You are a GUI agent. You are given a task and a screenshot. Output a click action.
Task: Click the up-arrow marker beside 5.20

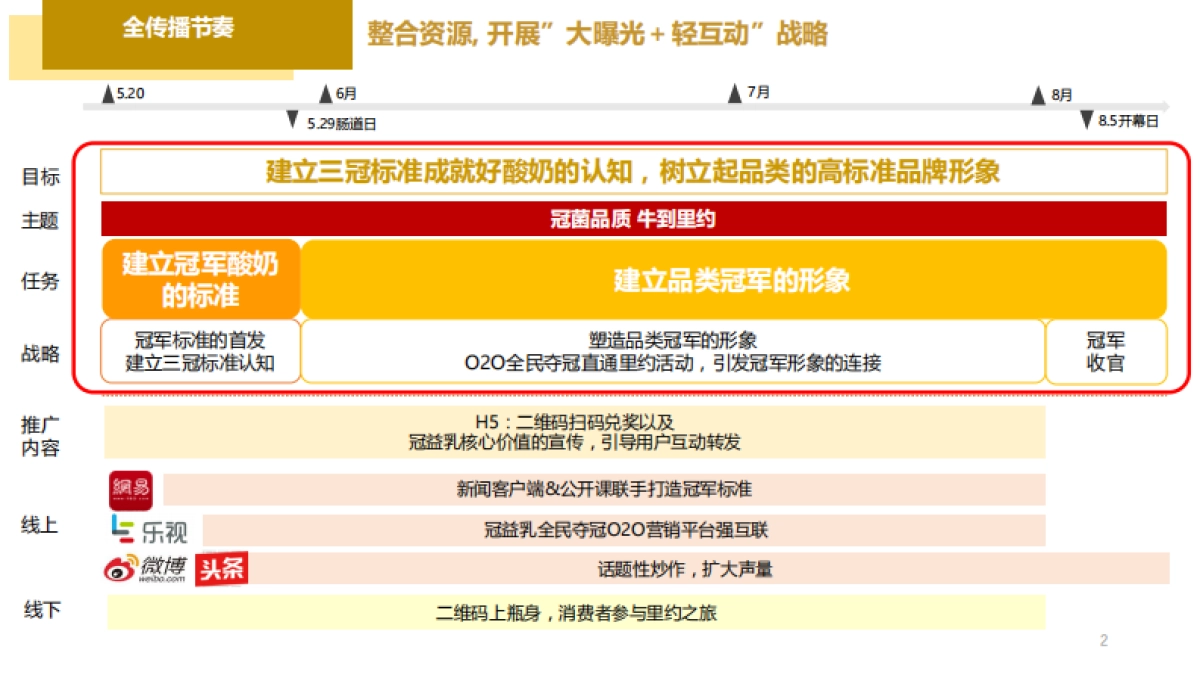108,94
